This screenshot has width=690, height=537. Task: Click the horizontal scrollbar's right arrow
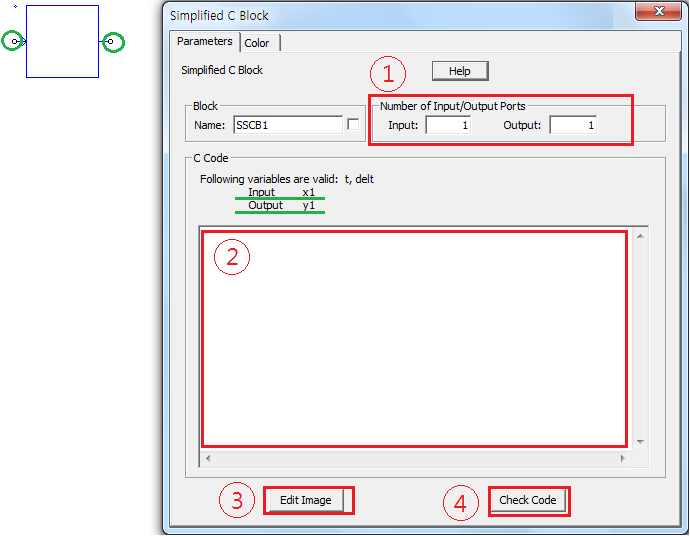pyautogui.click(x=622, y=458)
